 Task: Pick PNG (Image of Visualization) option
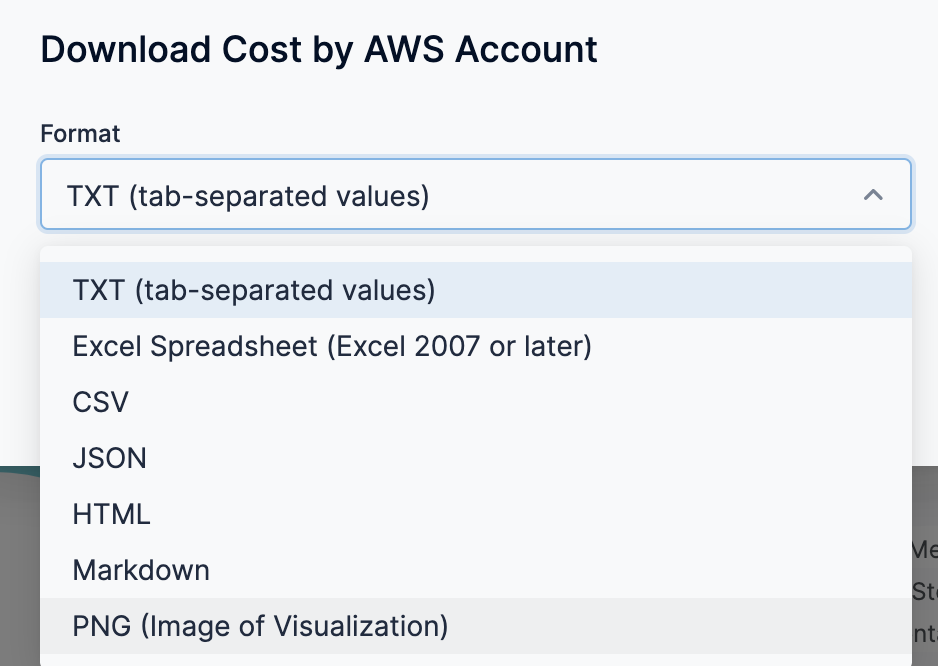[260, 626]
